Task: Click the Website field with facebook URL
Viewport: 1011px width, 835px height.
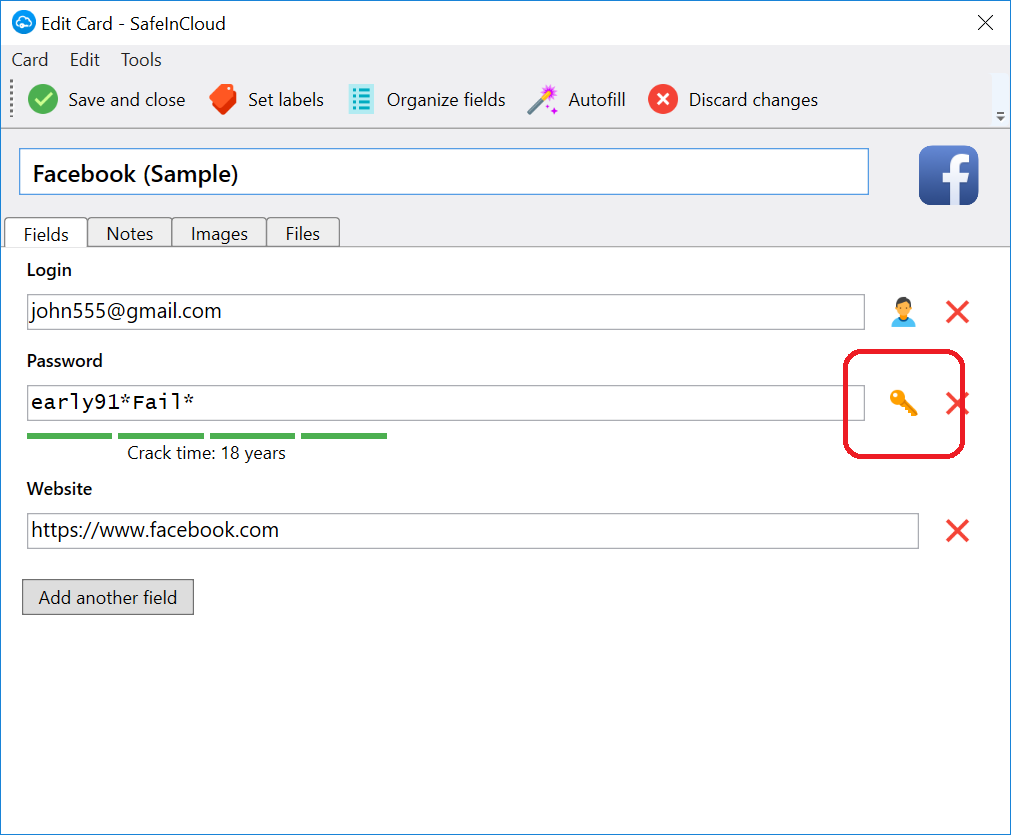Action: [473, 531]
